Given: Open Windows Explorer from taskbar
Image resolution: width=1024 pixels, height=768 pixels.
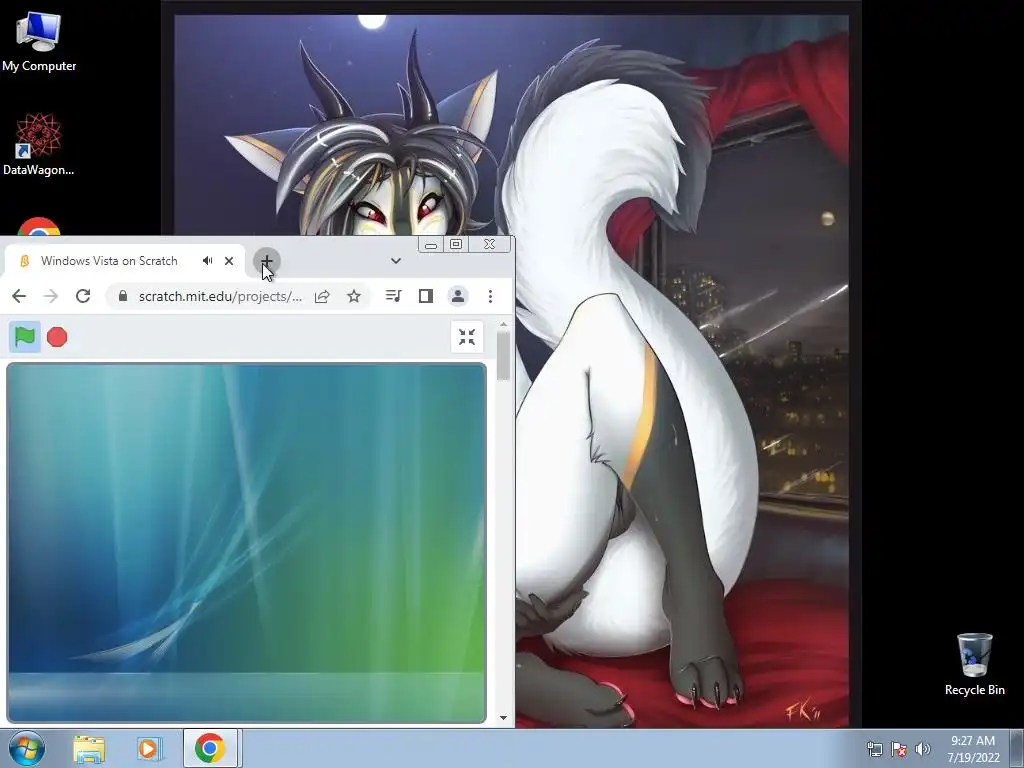Looking at the screenshot, I should coord(89,749).
